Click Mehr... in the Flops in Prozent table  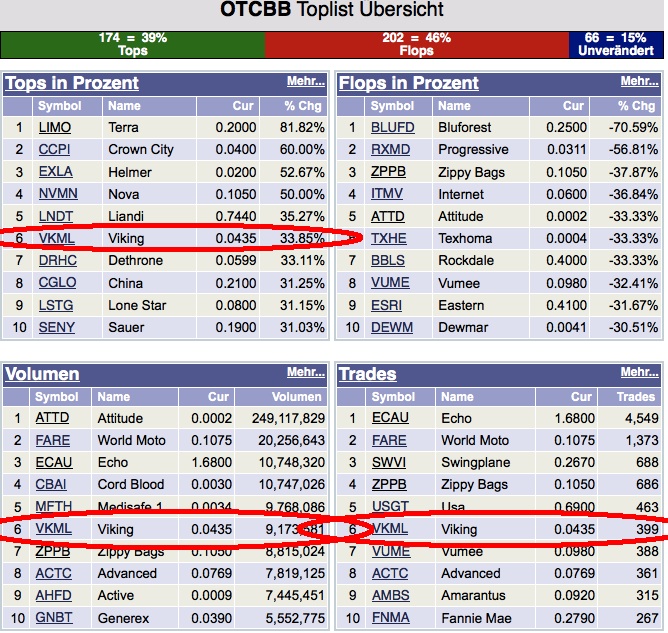click(x=639, y=81)
